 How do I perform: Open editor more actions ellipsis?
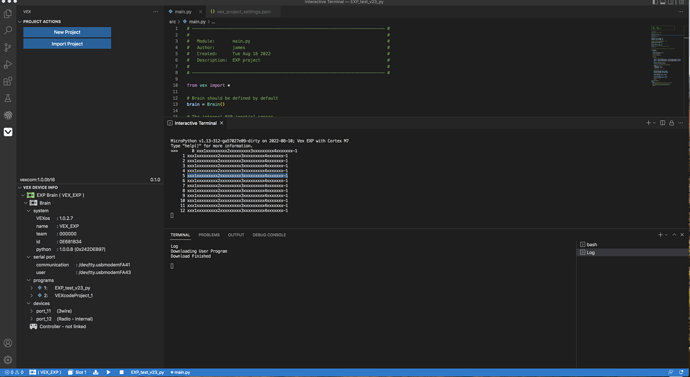coord(680,12)
